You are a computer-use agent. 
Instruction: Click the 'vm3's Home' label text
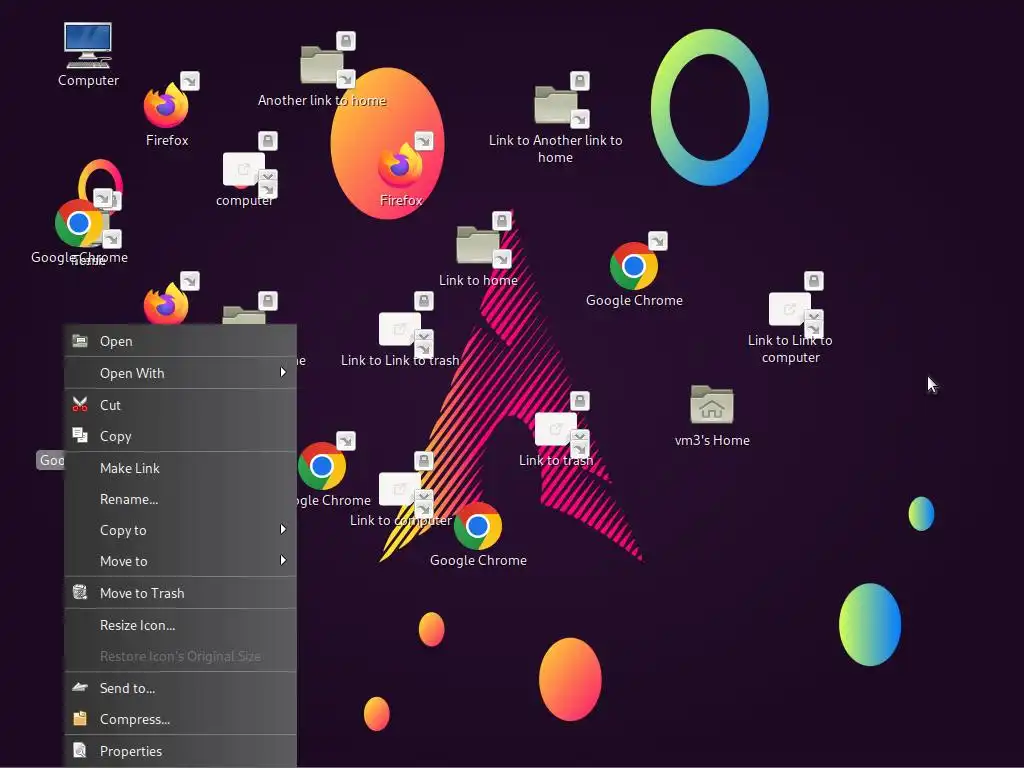coord(712,440)
